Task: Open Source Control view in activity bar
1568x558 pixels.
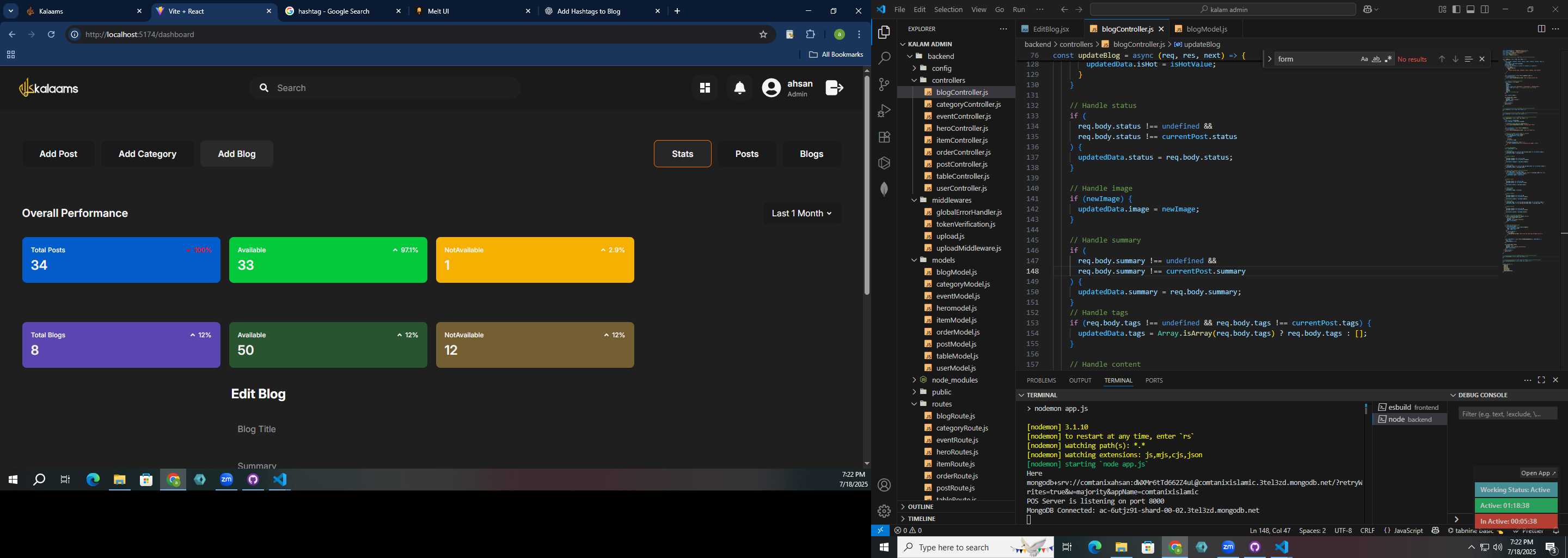Action: 884,84
